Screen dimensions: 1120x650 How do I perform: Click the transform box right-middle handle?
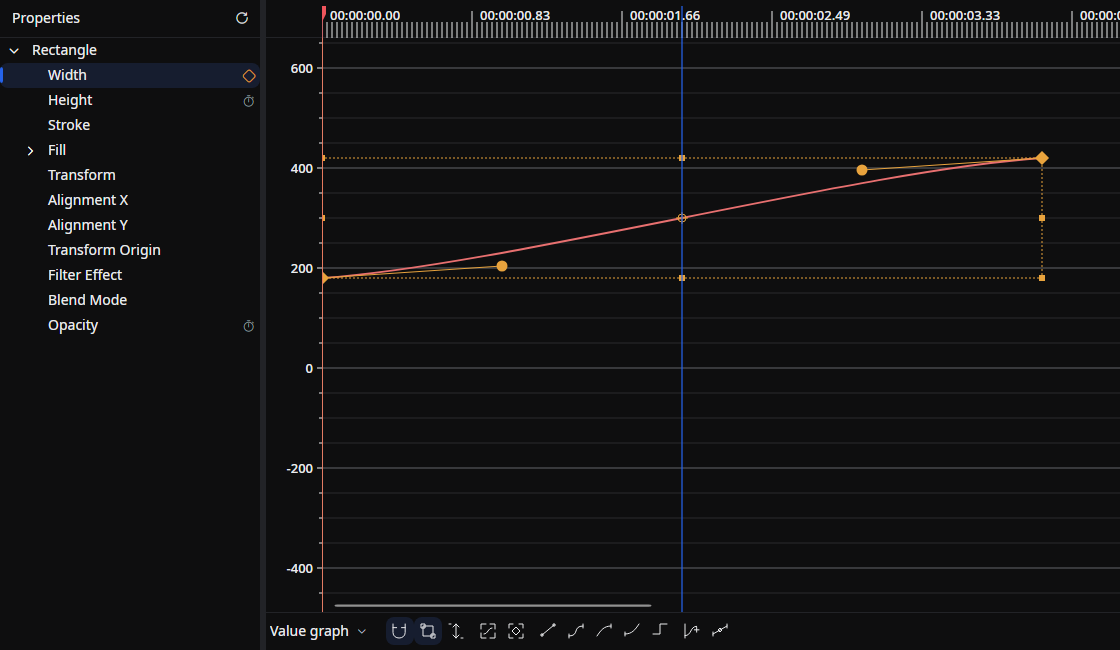(x=1041, y=218)
